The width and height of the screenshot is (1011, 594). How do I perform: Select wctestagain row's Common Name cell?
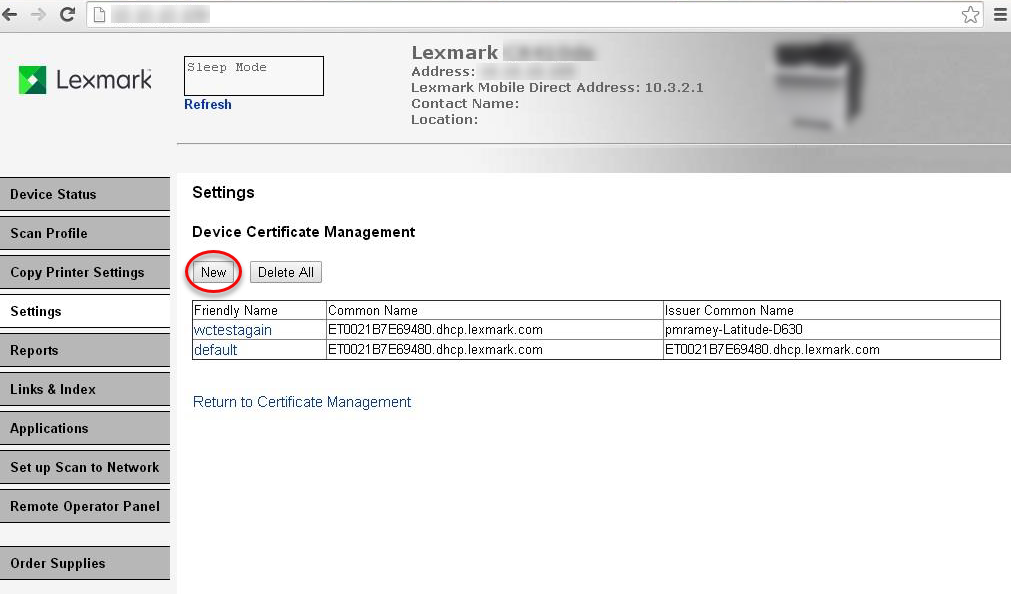495,330
